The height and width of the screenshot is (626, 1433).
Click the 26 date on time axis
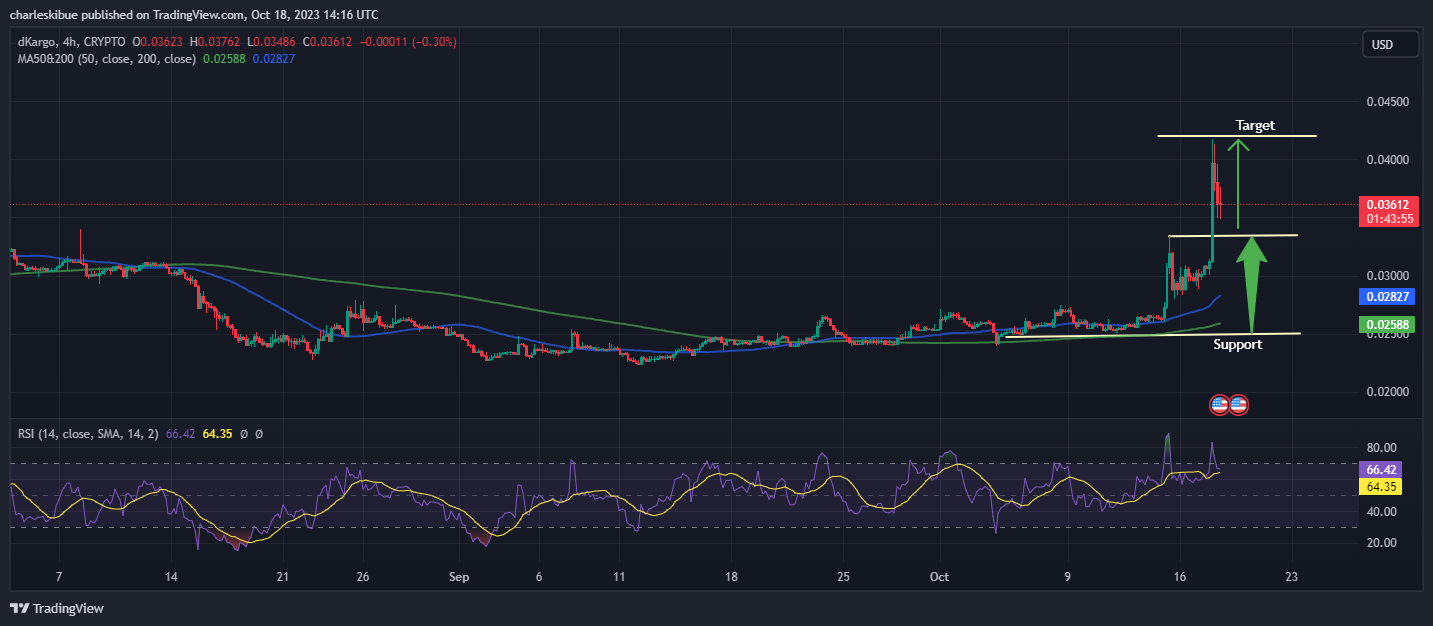363,577
